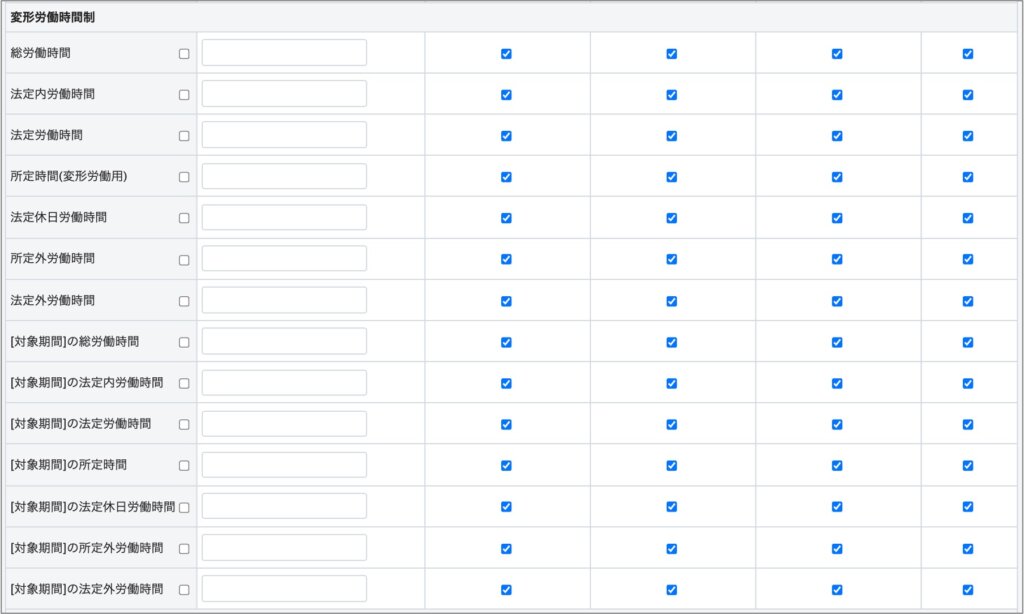Uncheck first checked box in 法定内労働時間 row

point(506,95)
